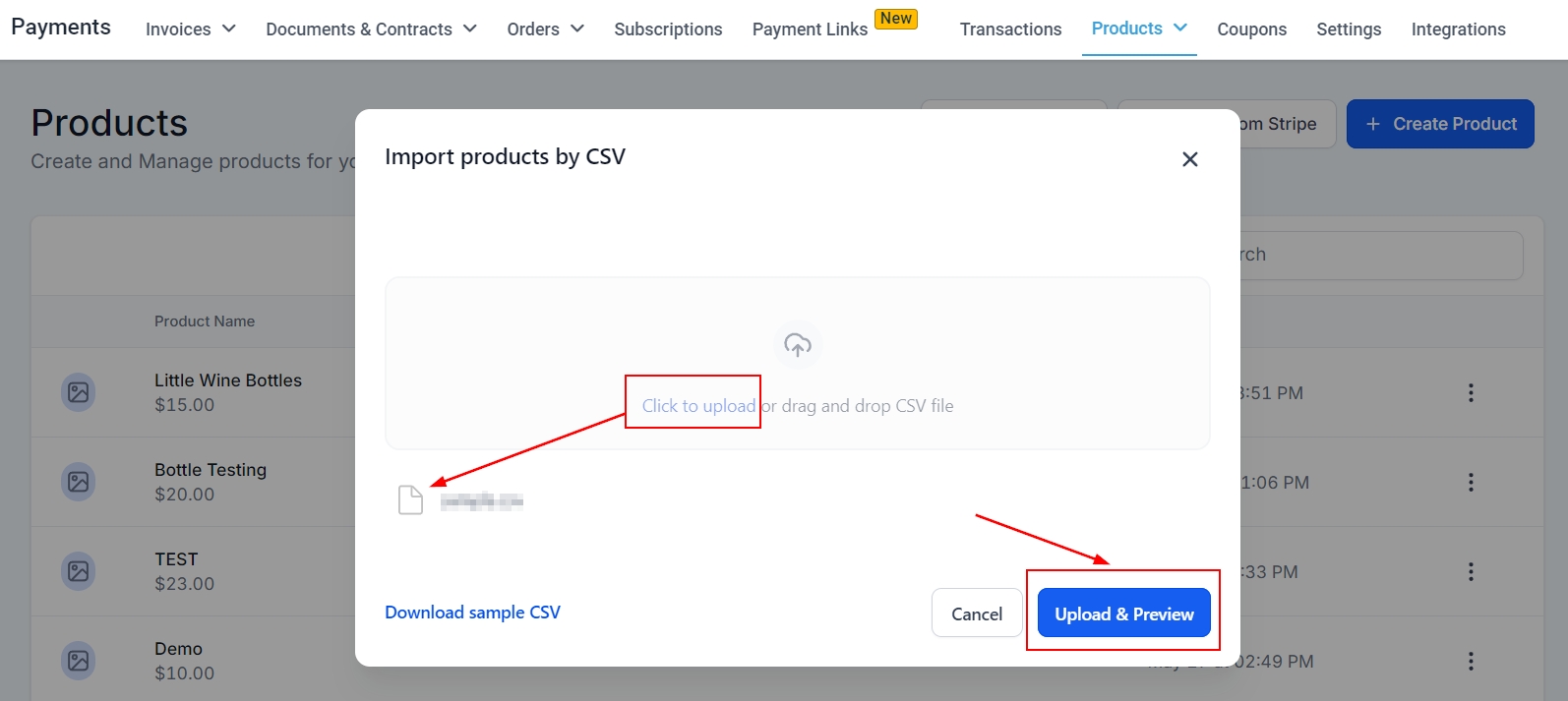Click the Download sample CSV link
Image resolution: width=1568 pixels, height=701 pixels.
pyautogui.click(x=472, y=613)
